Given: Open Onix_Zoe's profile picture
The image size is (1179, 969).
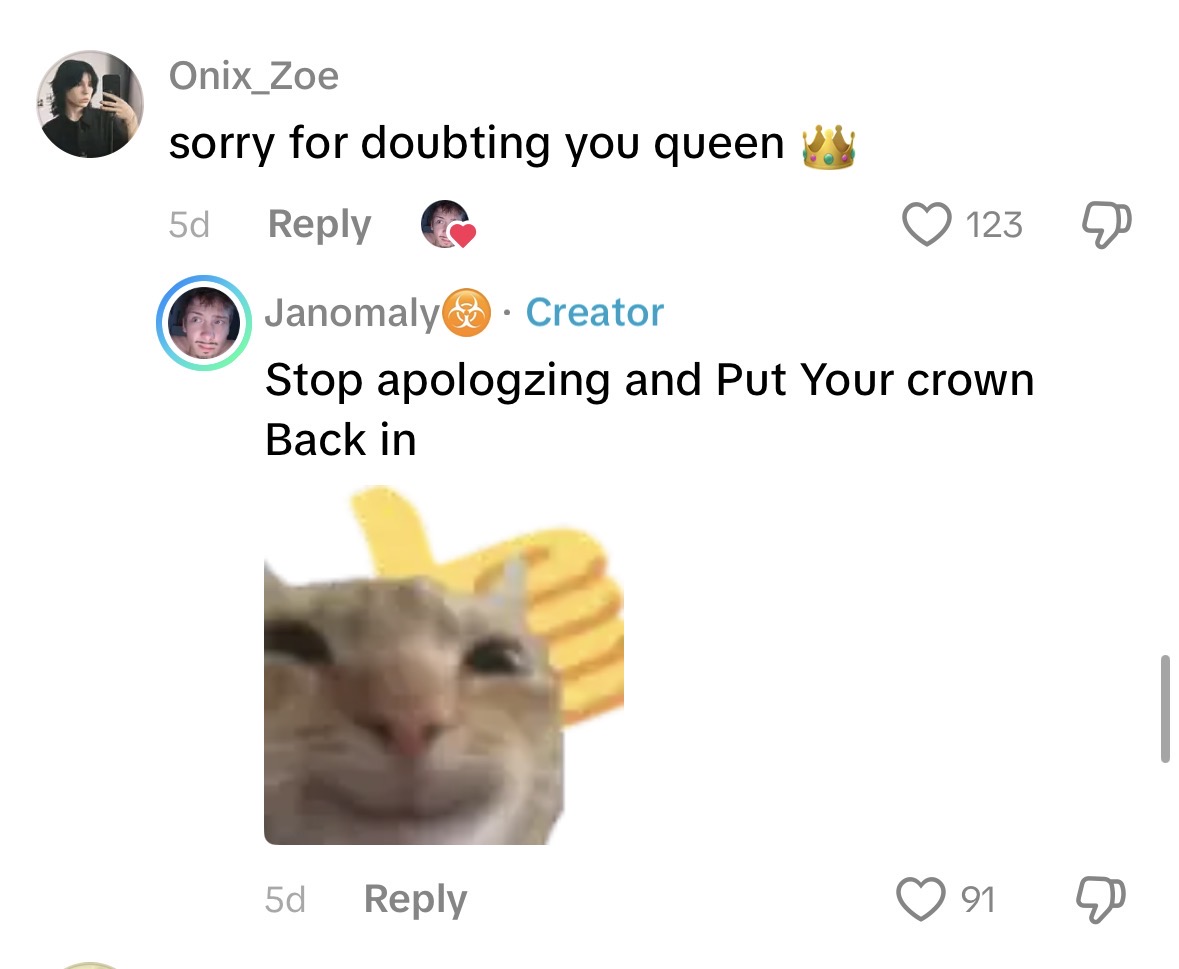Looking at the screenshot, I should 90,104.
